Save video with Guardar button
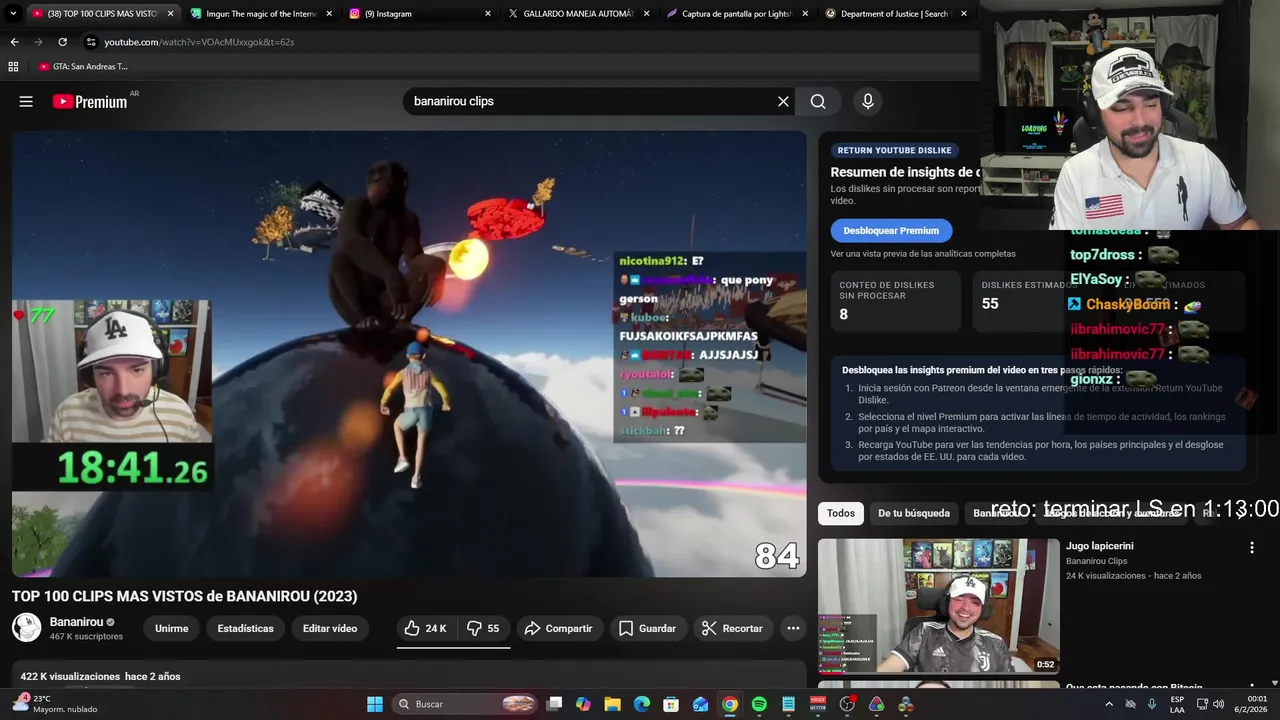Viewport: 1280px width, 720px height. [647, 628]
